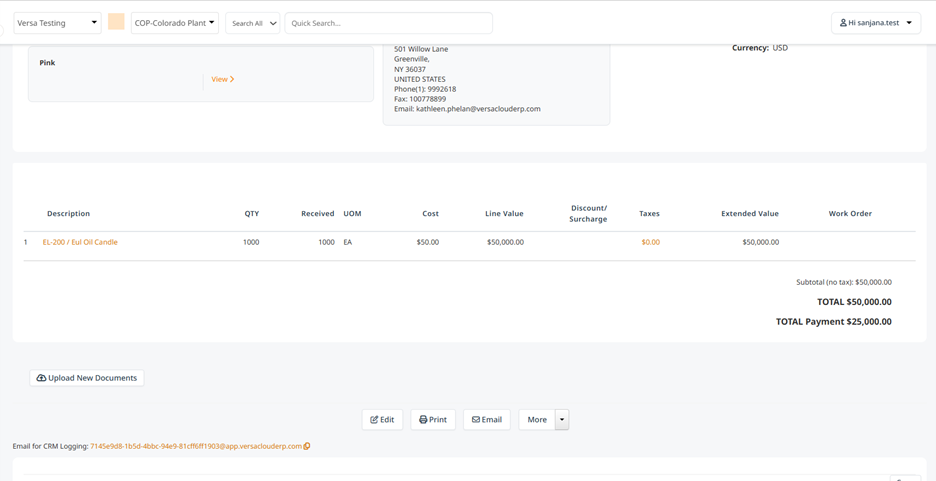Click the cloud upload icon in Upload New Documents
Image resolution: width=936 pixels, height=481 pixels.
(x=41, y=378)
